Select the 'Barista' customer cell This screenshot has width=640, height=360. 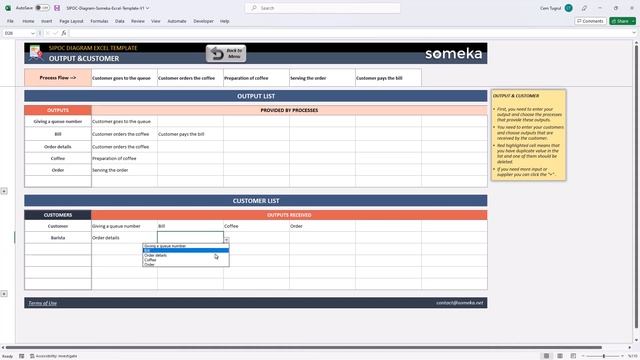[58, 238]
